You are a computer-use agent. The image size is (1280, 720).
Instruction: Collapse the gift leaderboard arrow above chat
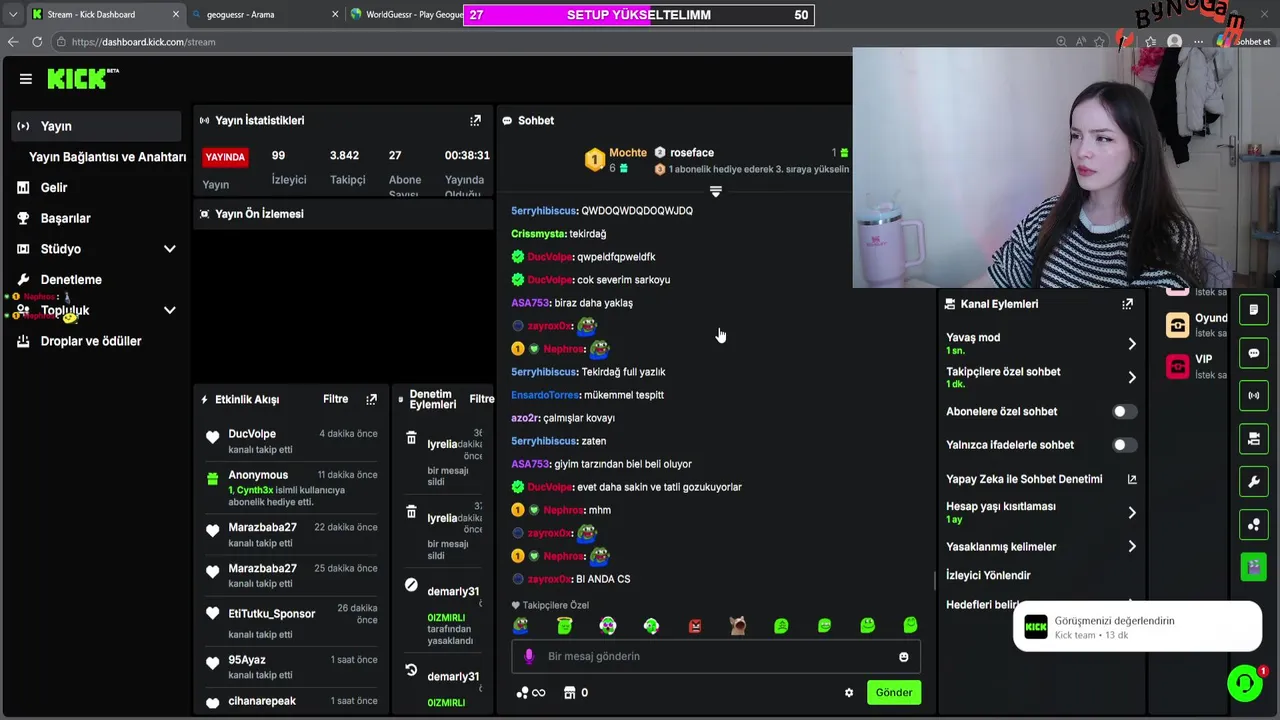tap(715, 191)
